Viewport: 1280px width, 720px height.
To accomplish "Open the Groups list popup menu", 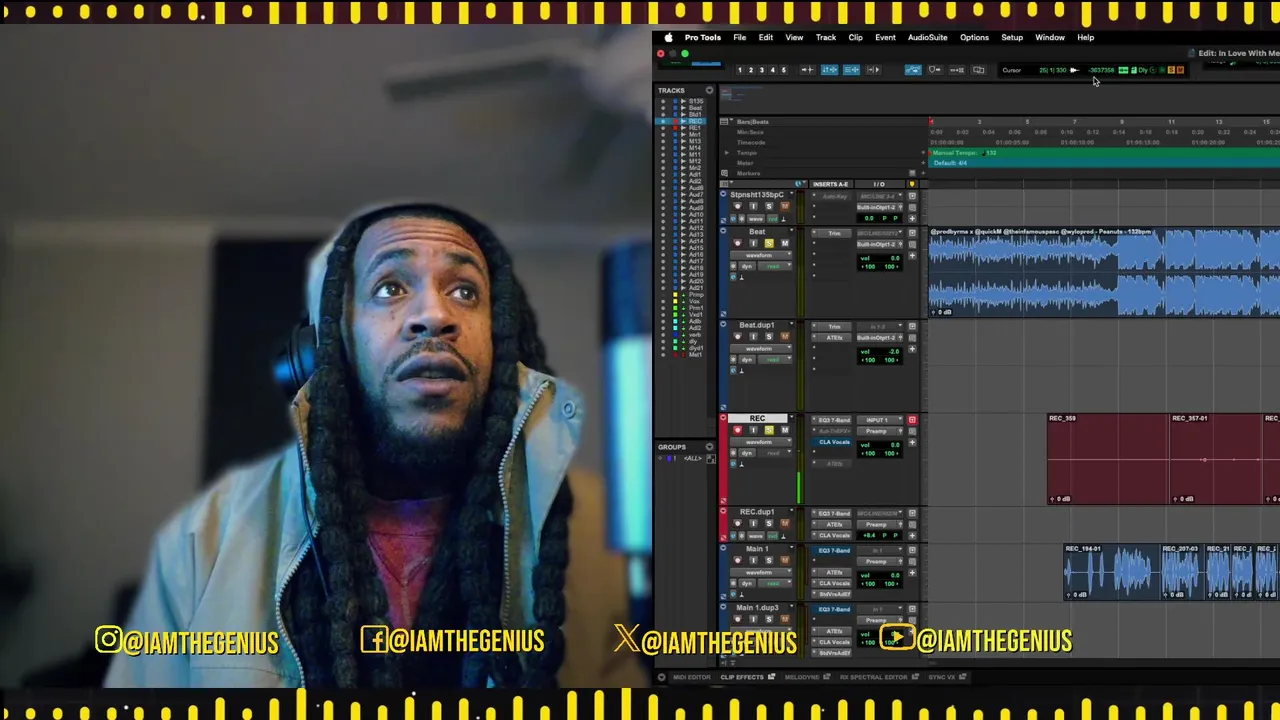I will 709,447.
